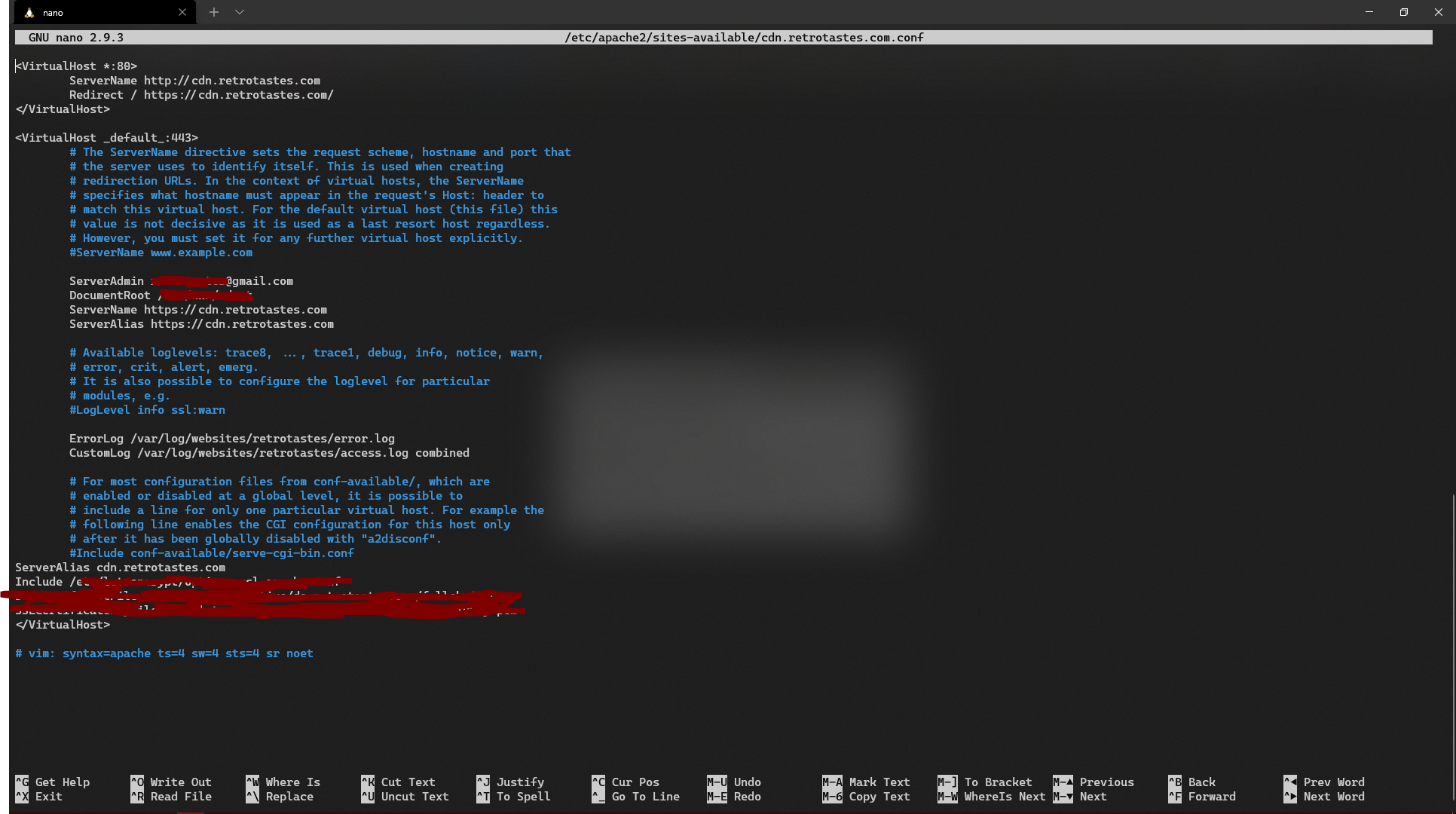Viewport: 1456px width, 814px height.
Task: Close the nano tab
Action: click(x=182, y=12)
